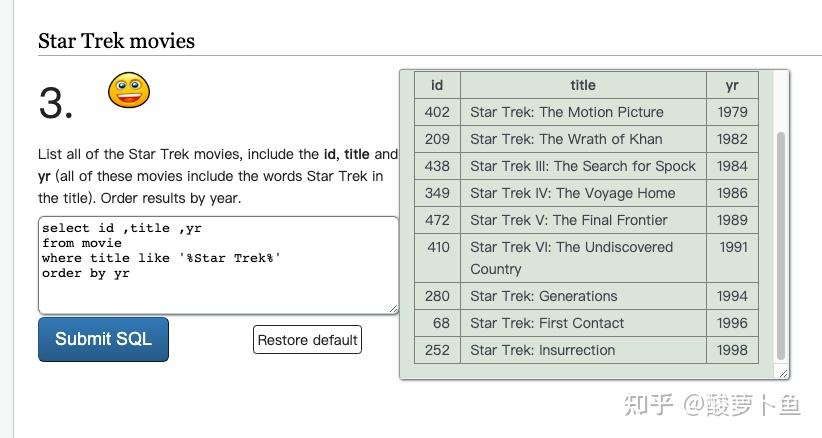
Task: Click Star Trek III: The Search for Spock
Action: 583,166
